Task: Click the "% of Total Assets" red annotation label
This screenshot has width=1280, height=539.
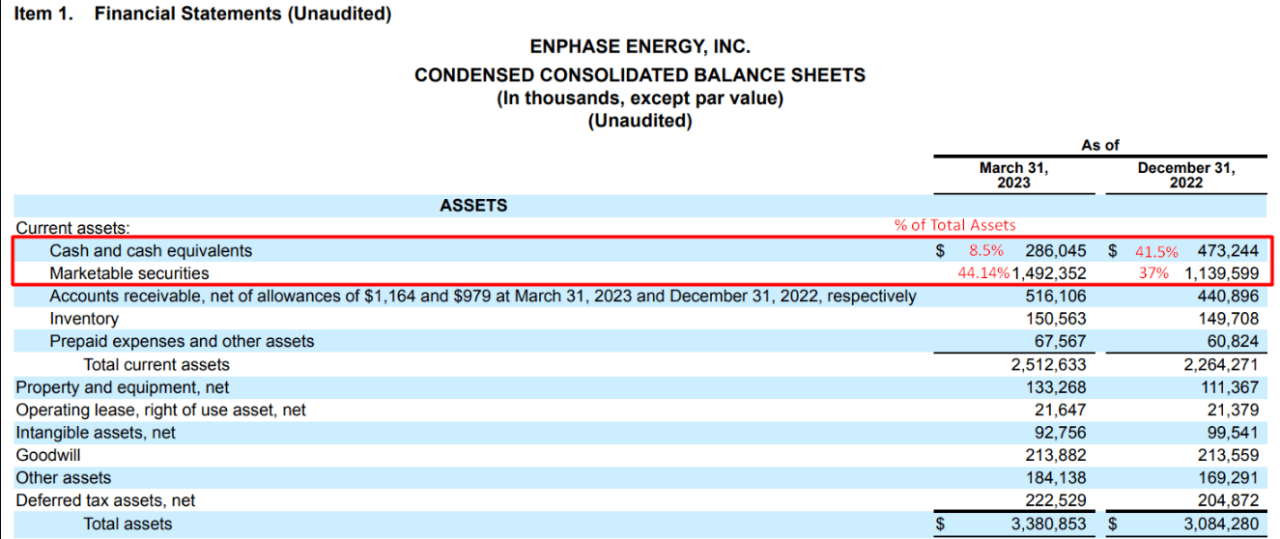Action: point(955,225)
